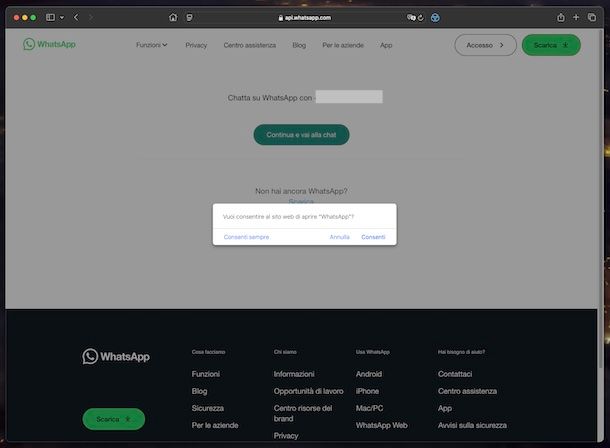The width and height of the screenshot is (610, 448).
Task: Open footer link Centro risorse del brand
Action: pyautogui.click(x=303, y=413)
